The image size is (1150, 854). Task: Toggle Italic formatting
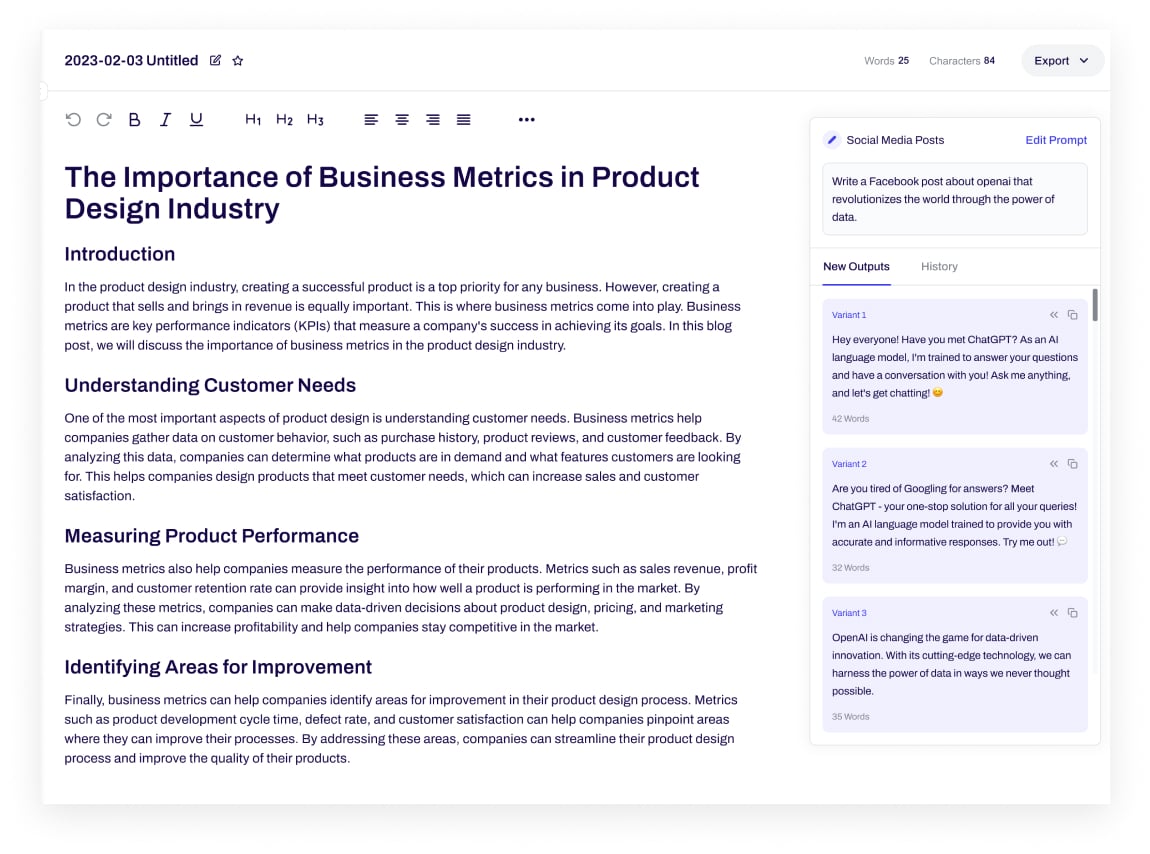click(x=165, y=120)
